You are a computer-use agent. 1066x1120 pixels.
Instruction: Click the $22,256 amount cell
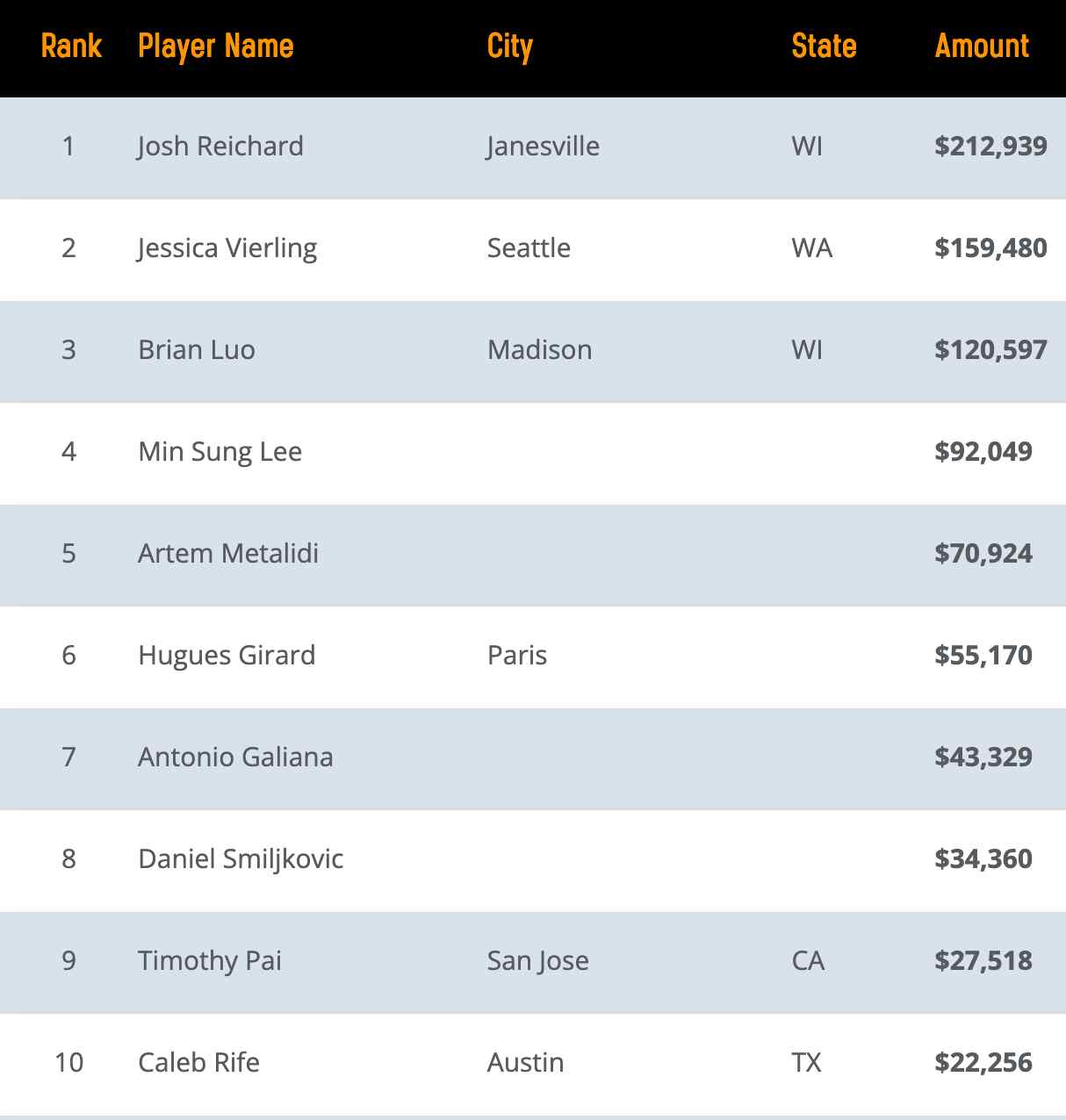[983, 1063]
